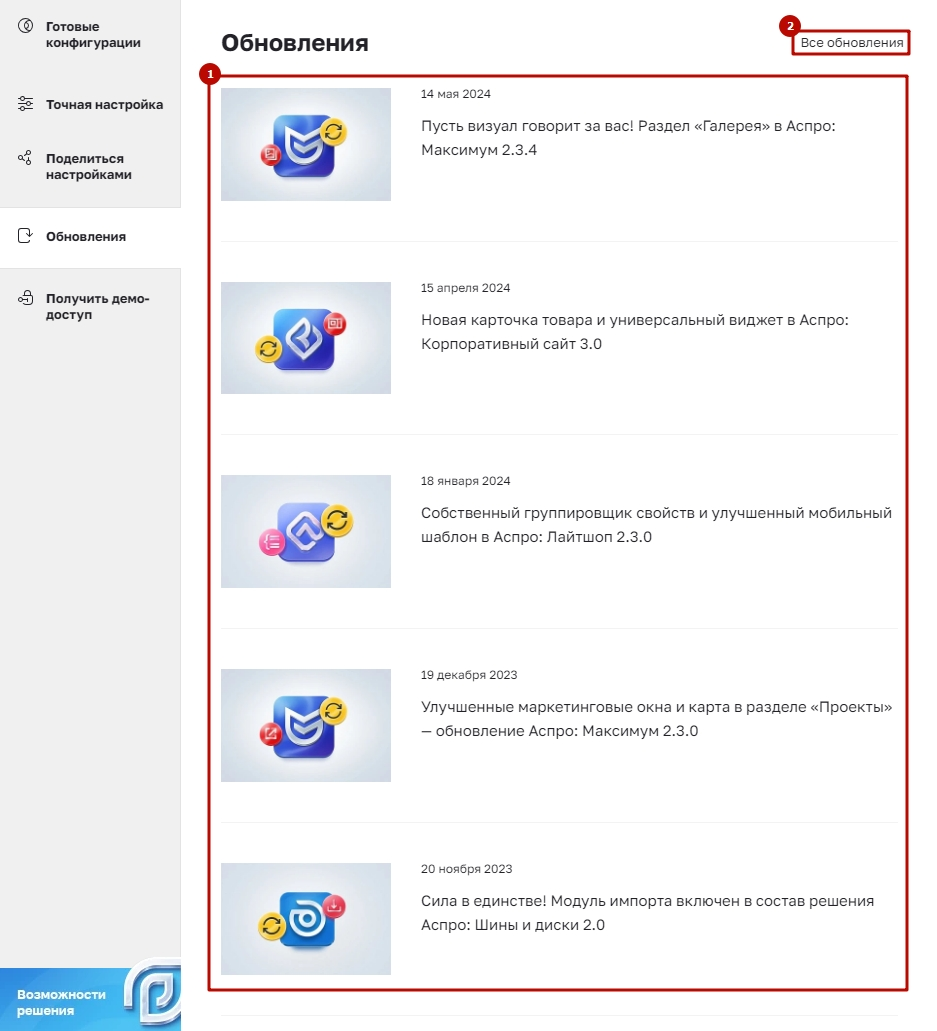Open the article about Раздел «Галерея» in Максимум 2.3.4

pyautogui.click(x=628, y=137)
